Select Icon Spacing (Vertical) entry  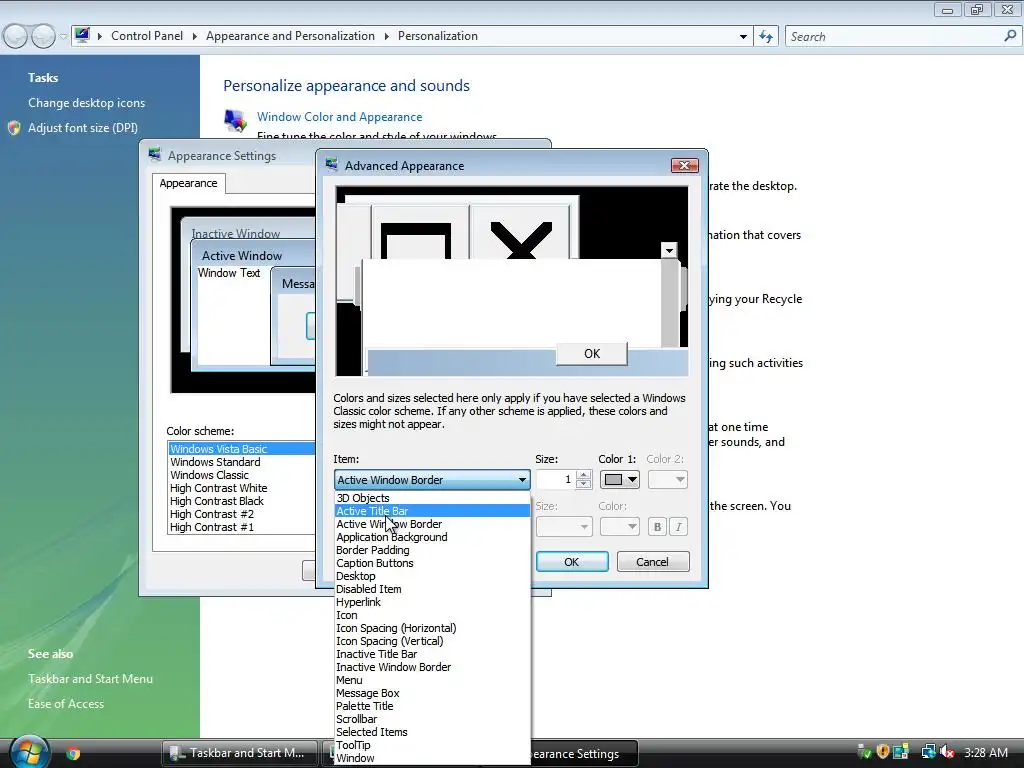(x=432, y=641)
